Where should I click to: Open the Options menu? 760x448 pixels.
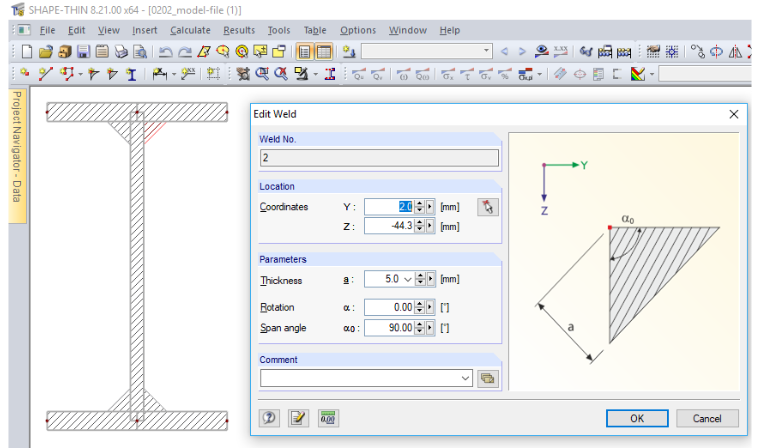pos(358,30)
